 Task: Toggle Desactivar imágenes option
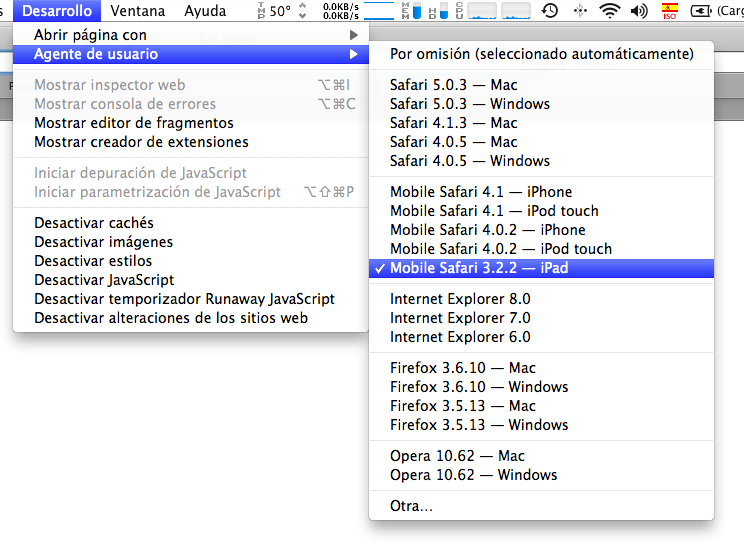click(x=191, y=242)
